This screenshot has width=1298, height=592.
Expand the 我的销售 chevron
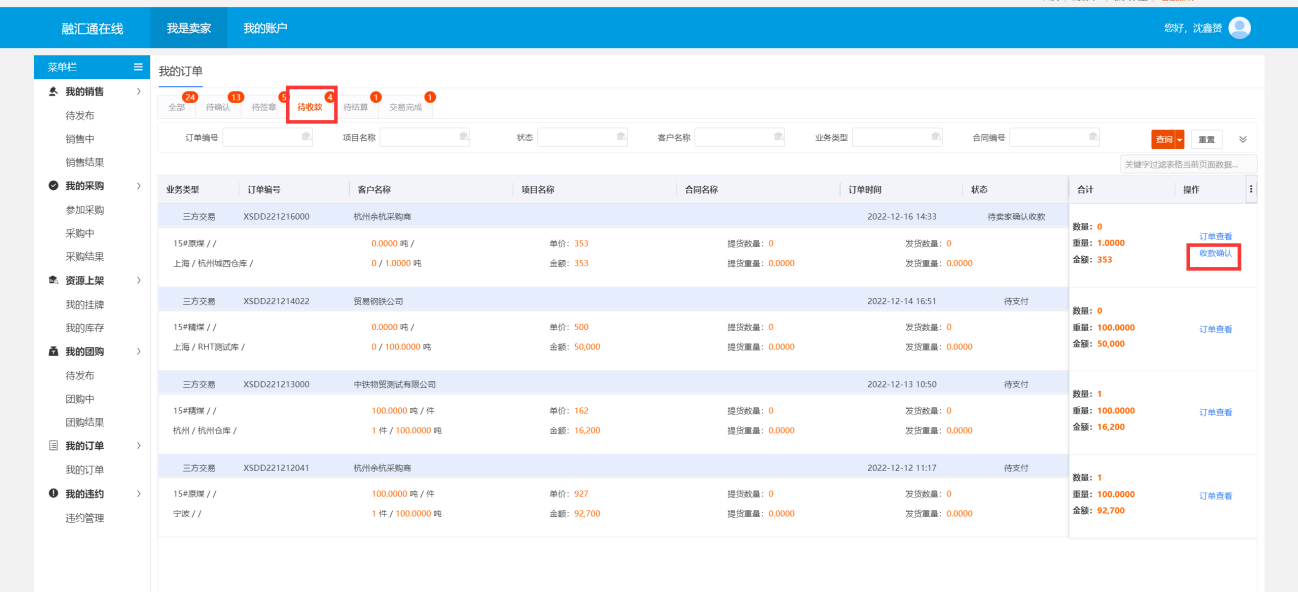[x=138, y=91]
